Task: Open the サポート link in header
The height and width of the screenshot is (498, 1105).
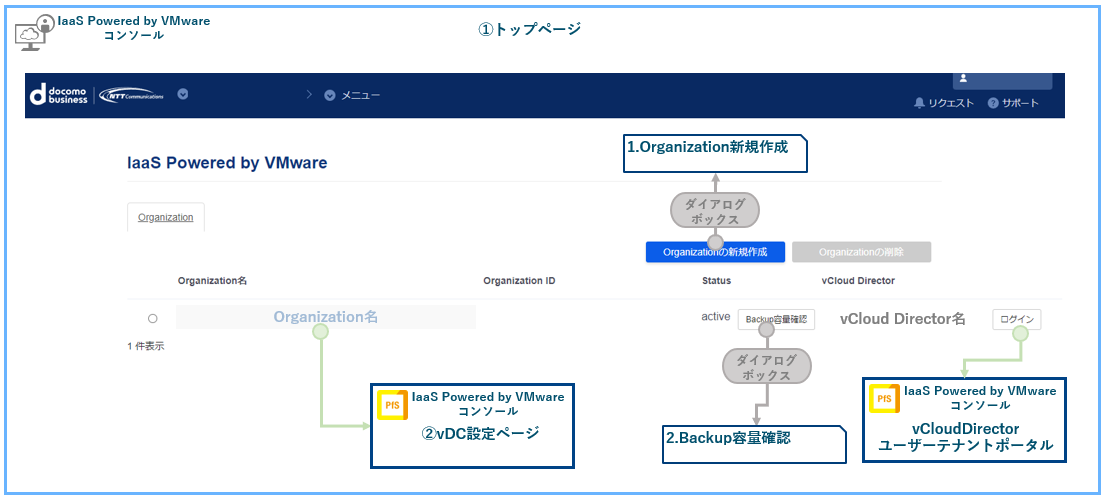Action: pos(1020,103)
